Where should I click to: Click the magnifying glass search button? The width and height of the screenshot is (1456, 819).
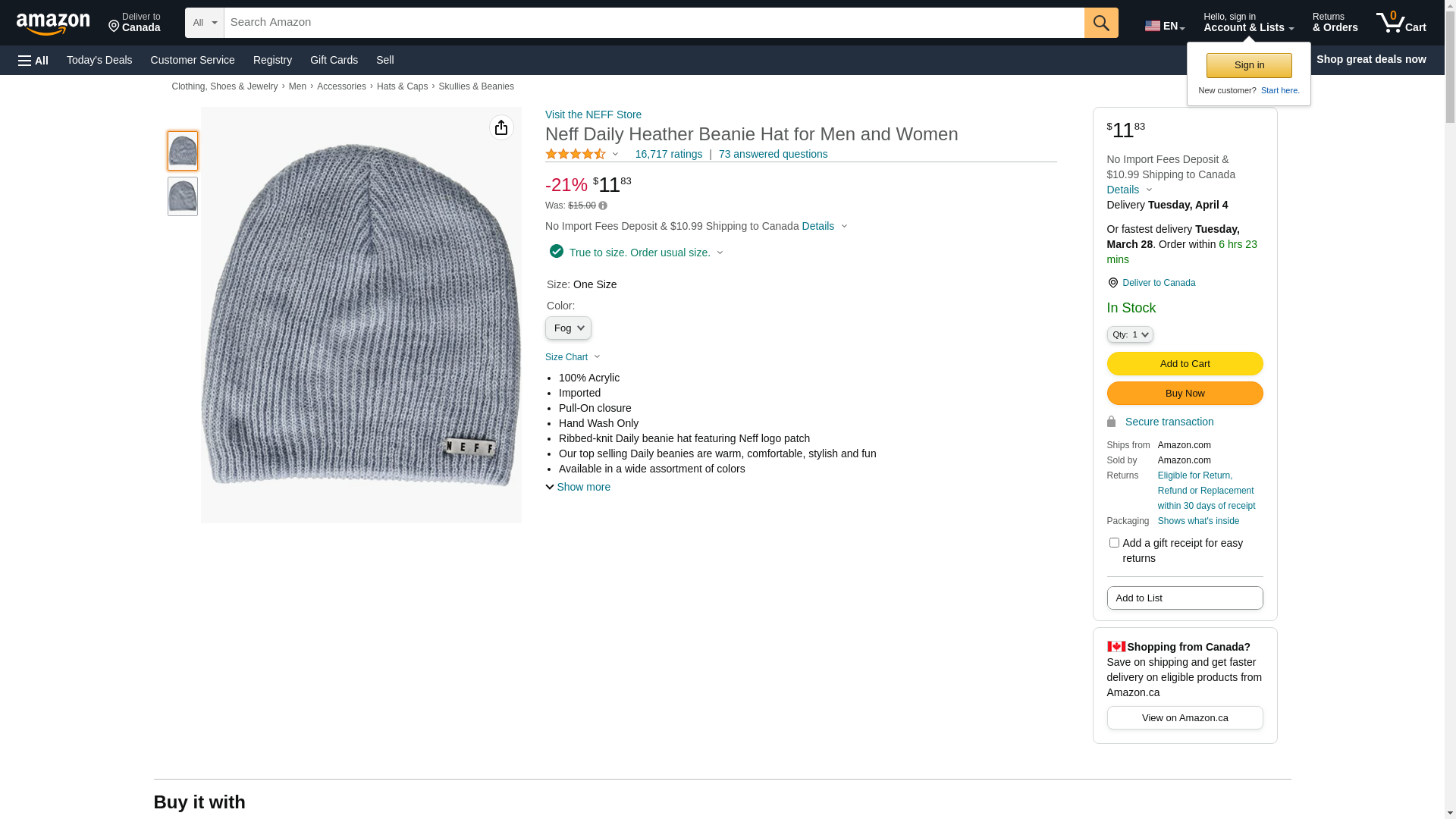coord(1101,23)
